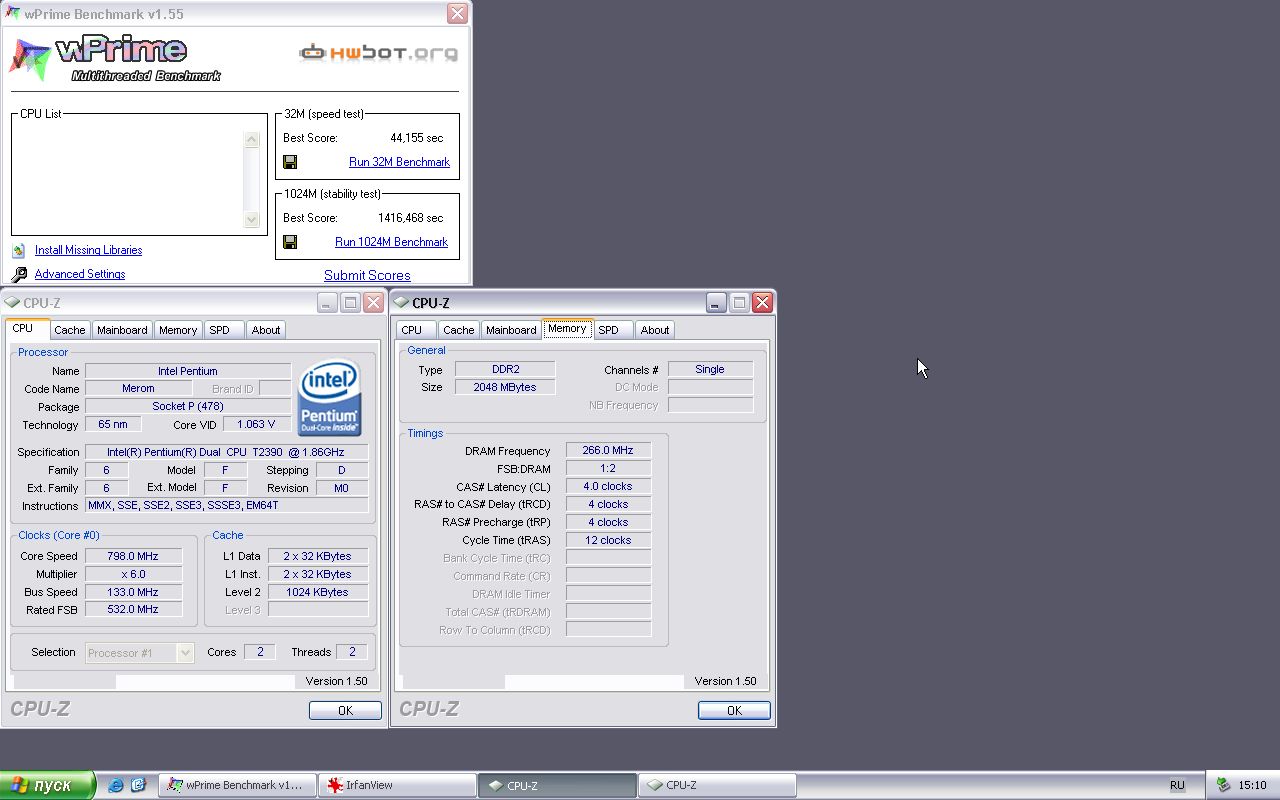The width and height of the screenshot is (1280, 800).
Task: Click the wPrime window title icon
Action: [13, 14]
